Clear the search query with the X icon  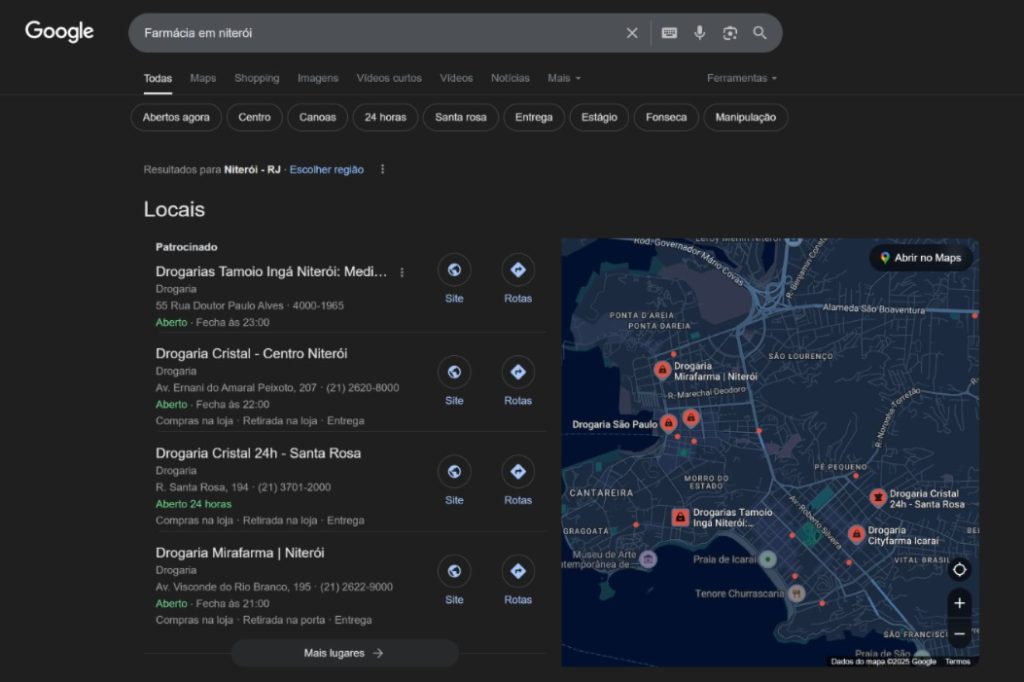pos(632,33)
